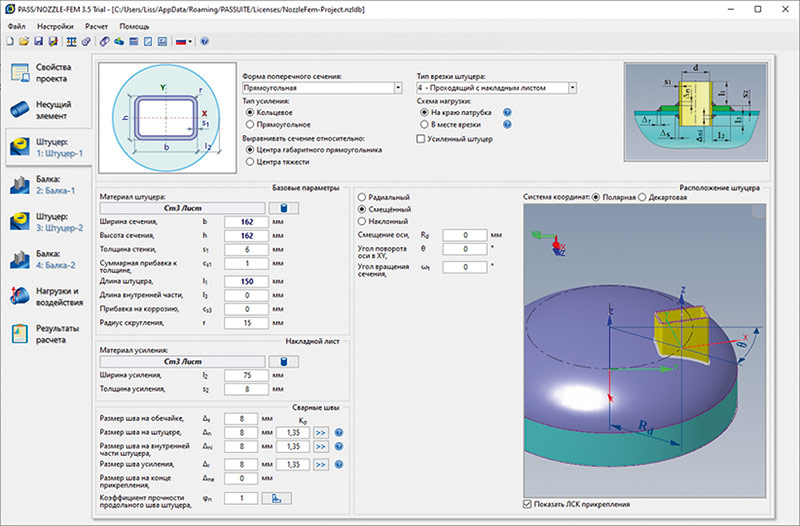This screenshot has width=800, height=526.
Task: Click the blue shell with arrow toolbar icon
Action: (x=119, y=42)
